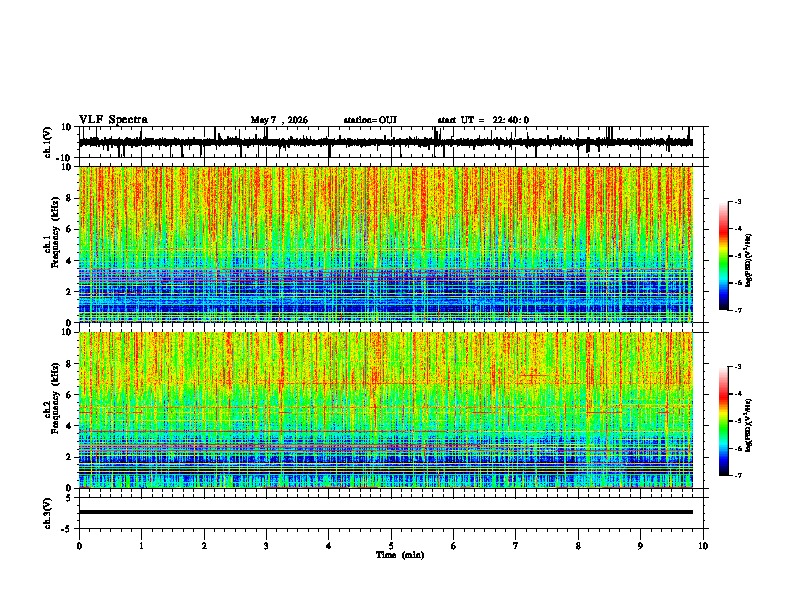Click the May 7, 2026 date label
Image resolution: width=792 pixels, height=612 pixels.
279,120
